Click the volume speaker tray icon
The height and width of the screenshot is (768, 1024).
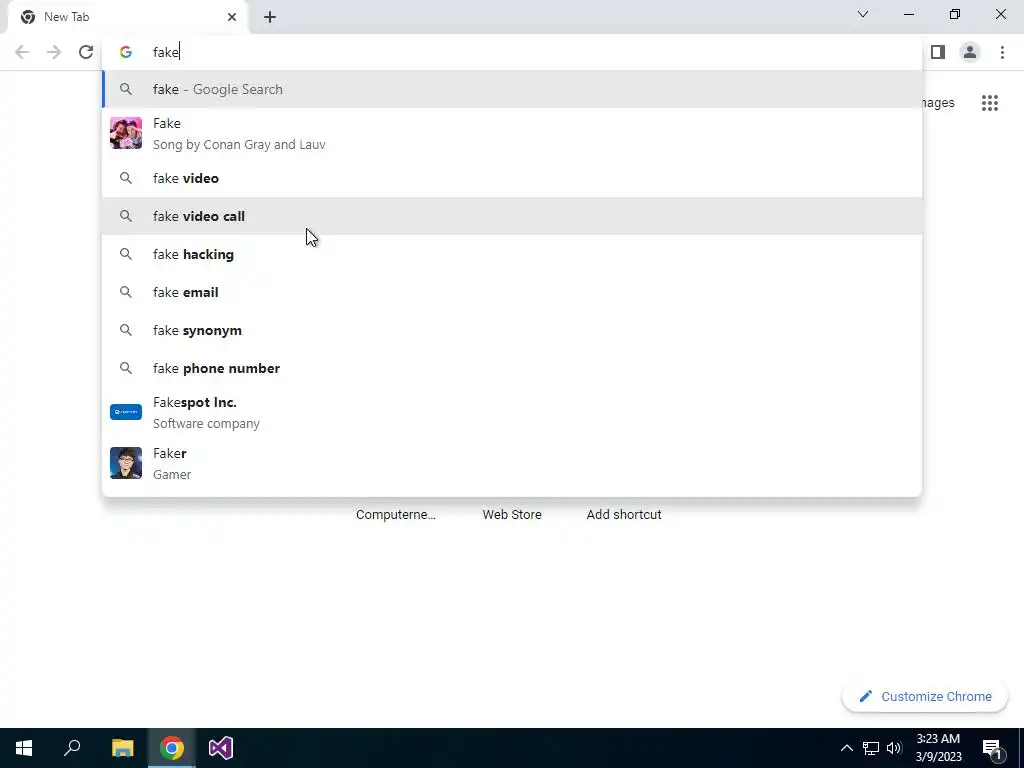894,748
